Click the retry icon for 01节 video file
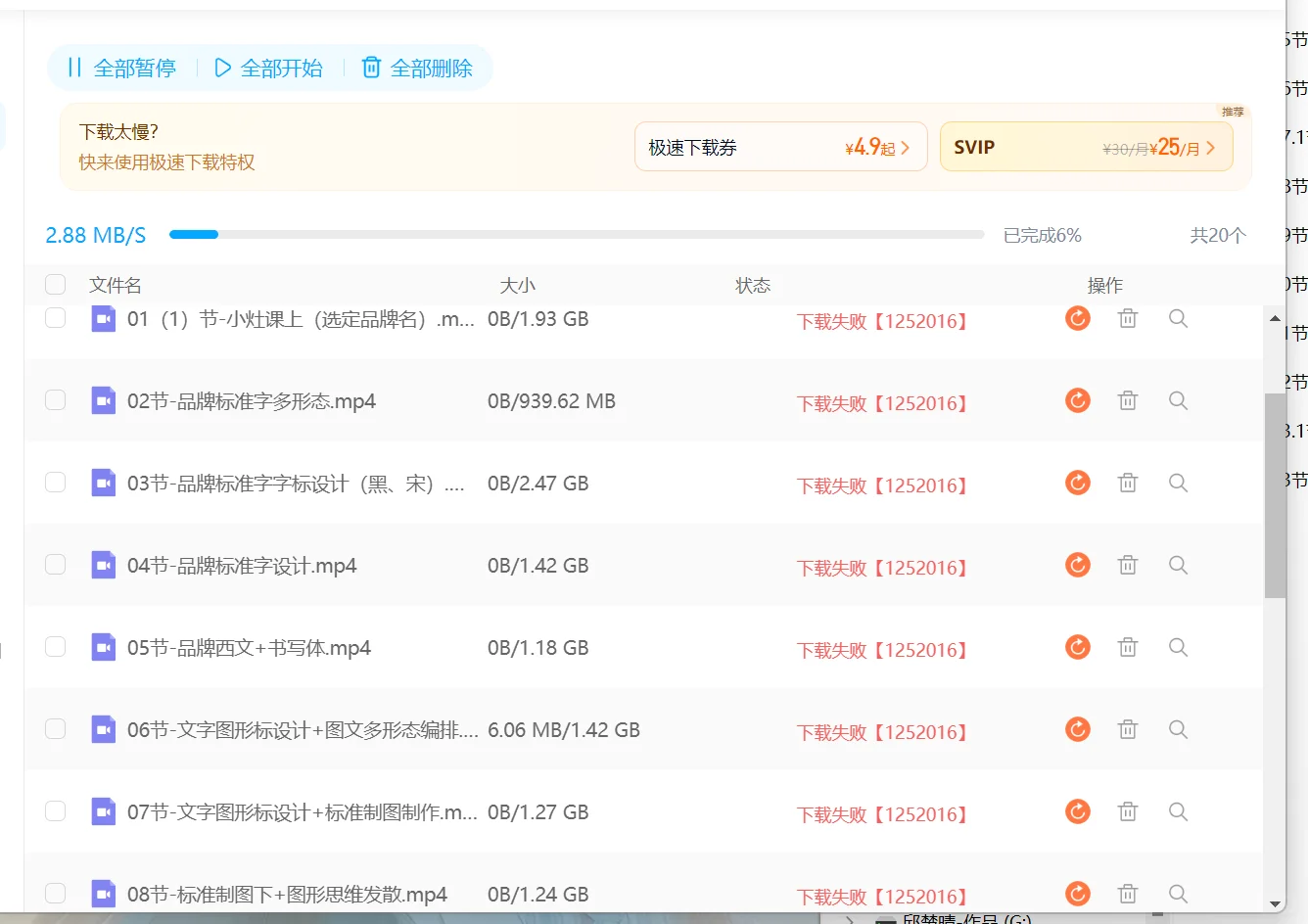This screenshot has width=1308, height=924. tap(1077, 318)
